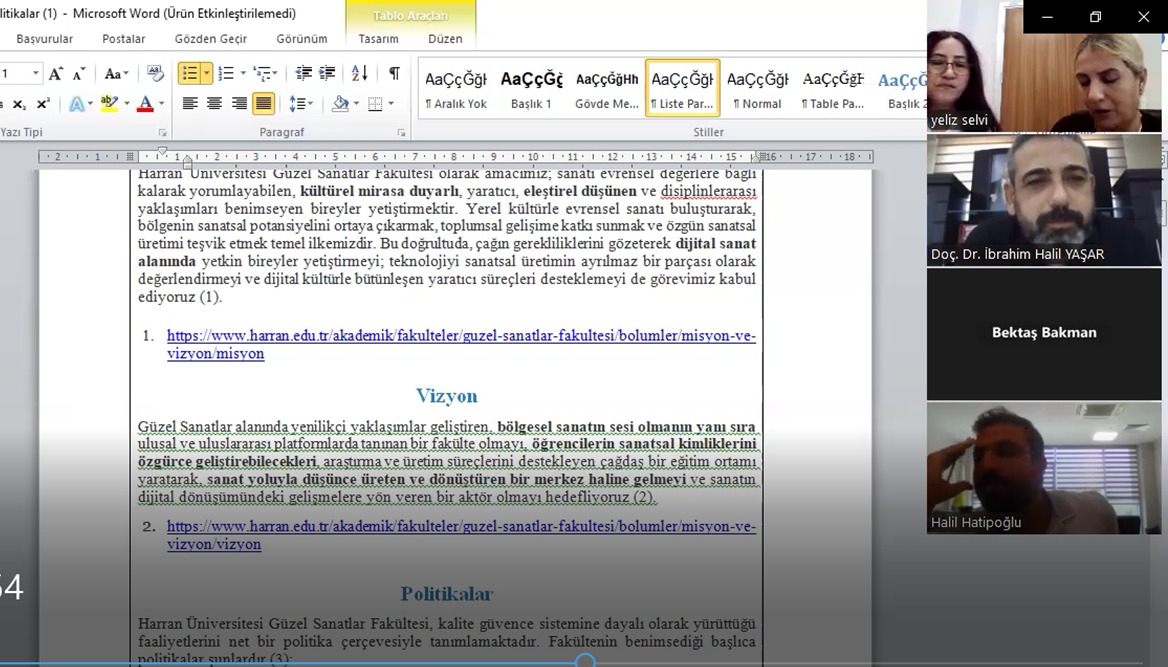
Task: Apply subscript formatting
Action: [x=20, y=104]
